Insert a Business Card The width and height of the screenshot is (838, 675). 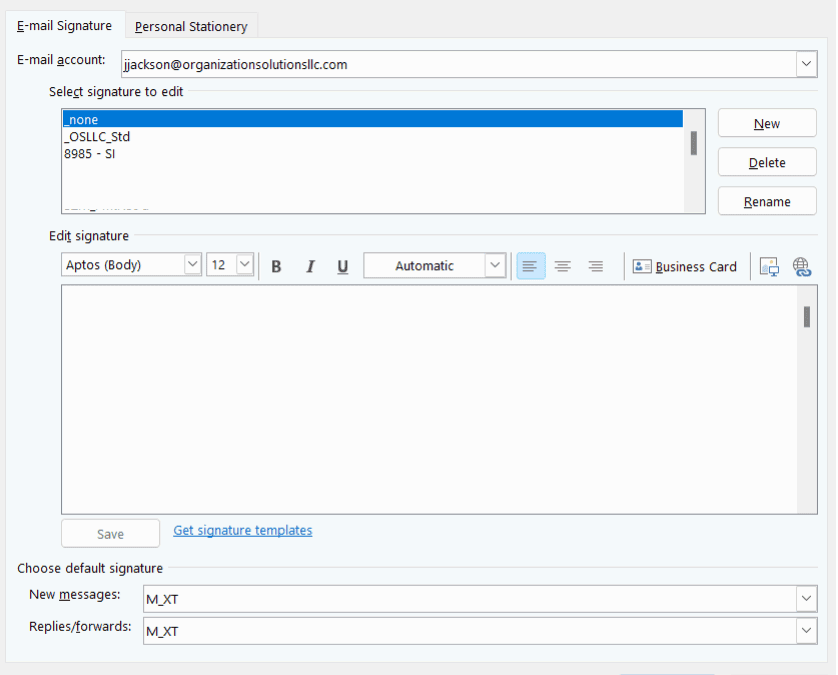685,266
